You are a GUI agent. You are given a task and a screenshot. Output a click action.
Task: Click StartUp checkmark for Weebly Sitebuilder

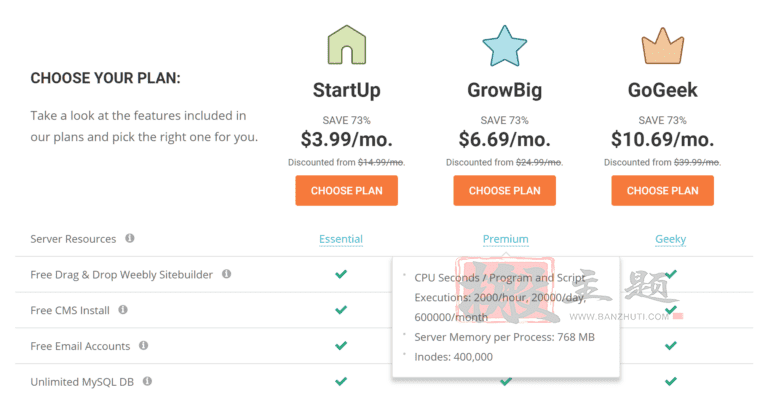(x=341, y=274)
